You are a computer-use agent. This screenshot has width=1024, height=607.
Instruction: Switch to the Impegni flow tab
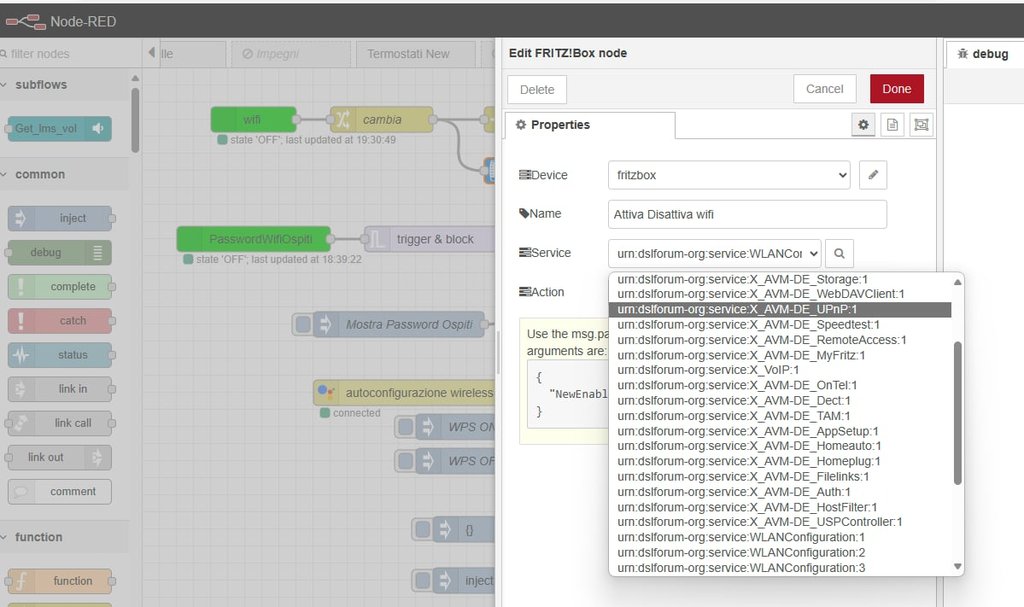291,54
